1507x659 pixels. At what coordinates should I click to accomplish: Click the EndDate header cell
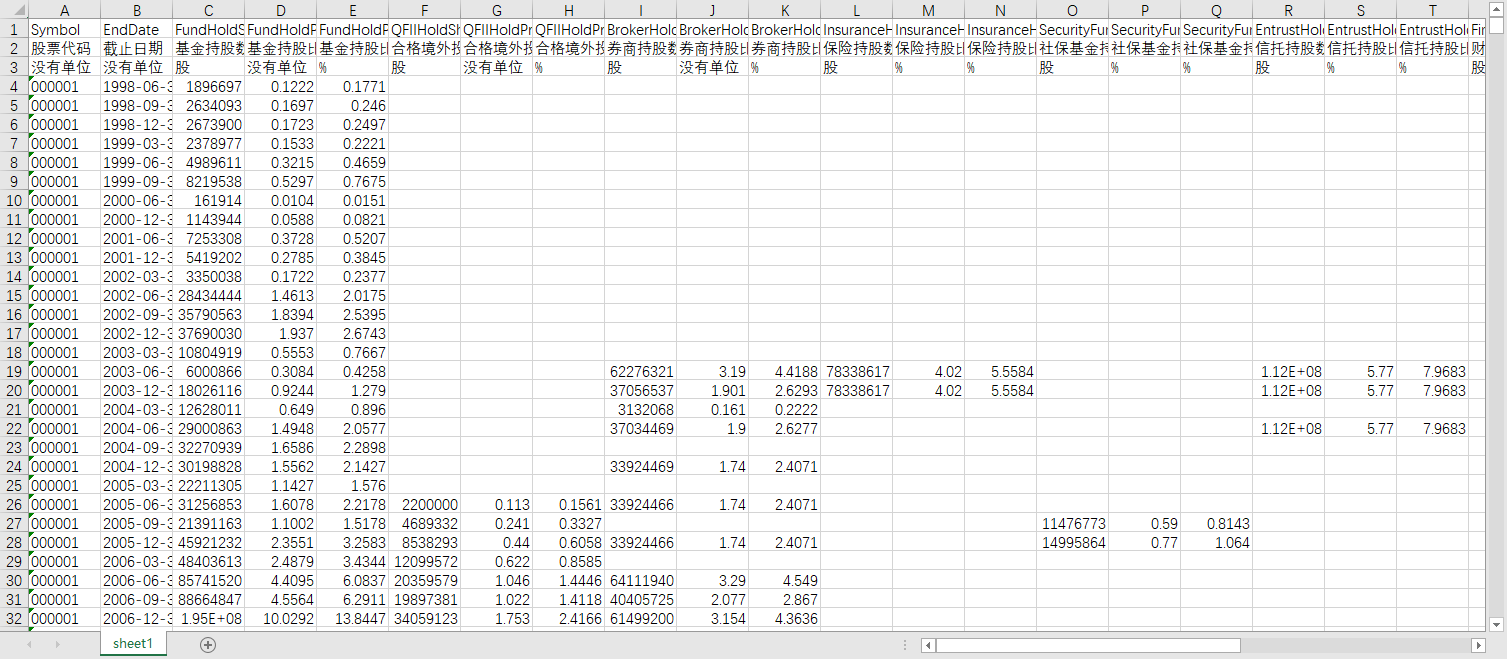click(x=137, y=29)
